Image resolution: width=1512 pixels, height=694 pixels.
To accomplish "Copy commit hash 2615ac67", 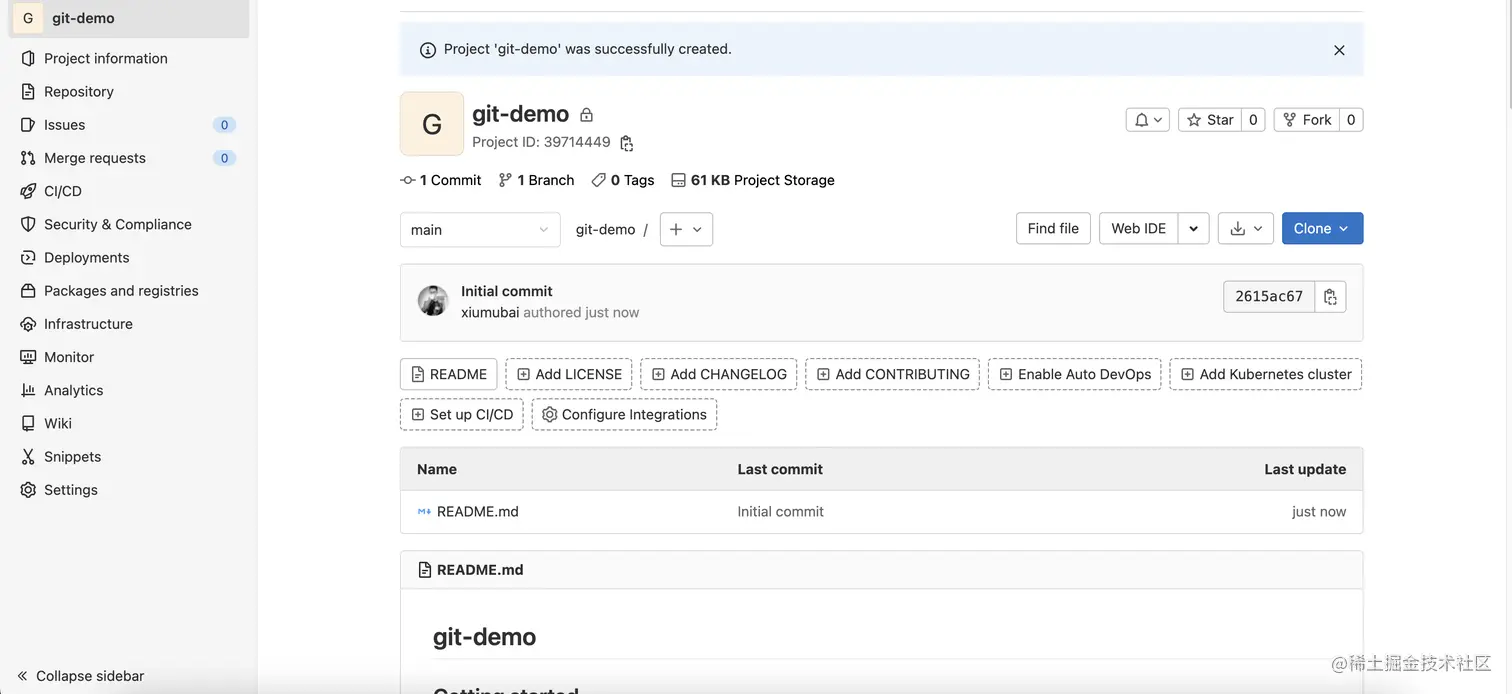I will 1330,296.
